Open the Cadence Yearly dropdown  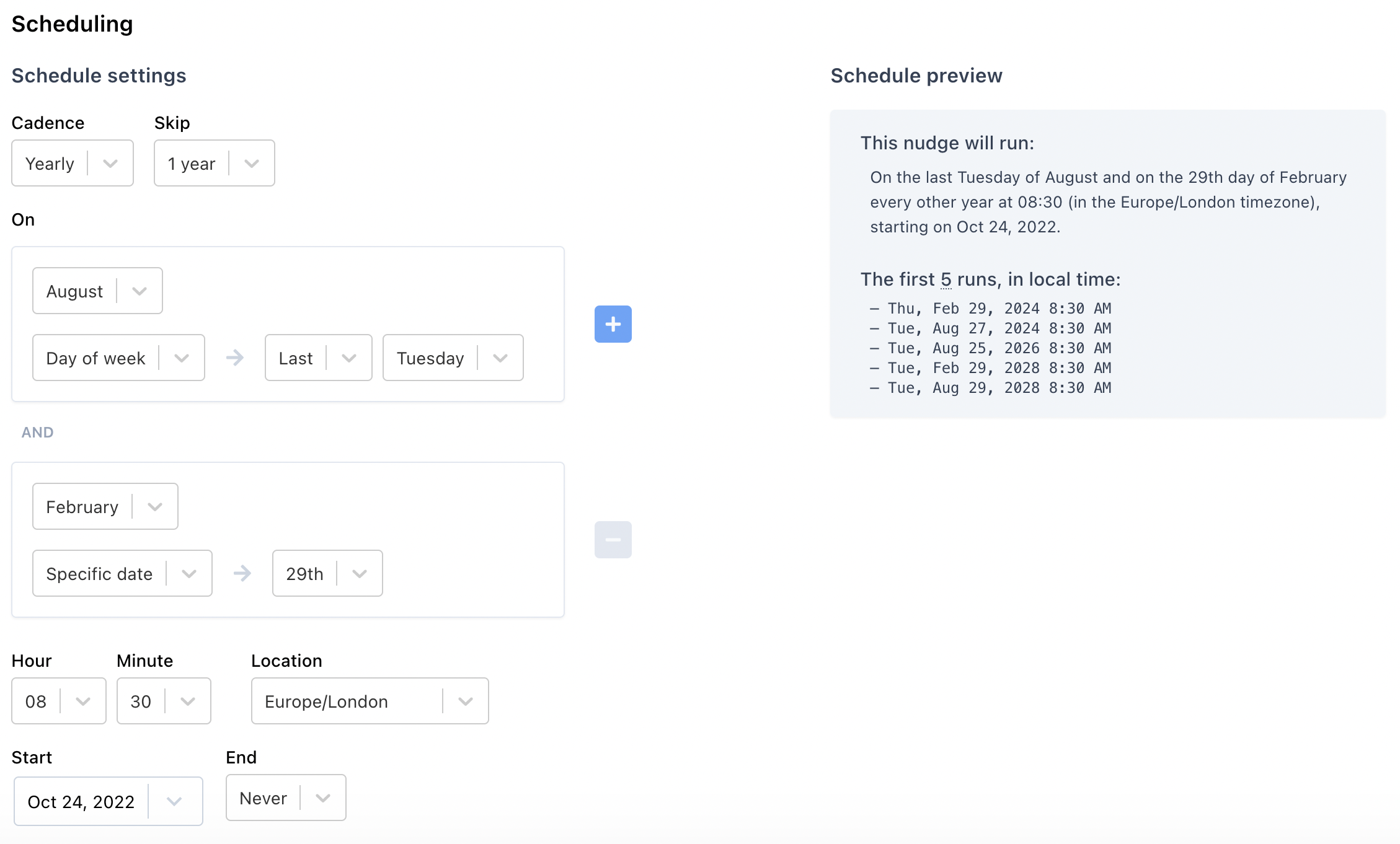click(x=72, y=164)
